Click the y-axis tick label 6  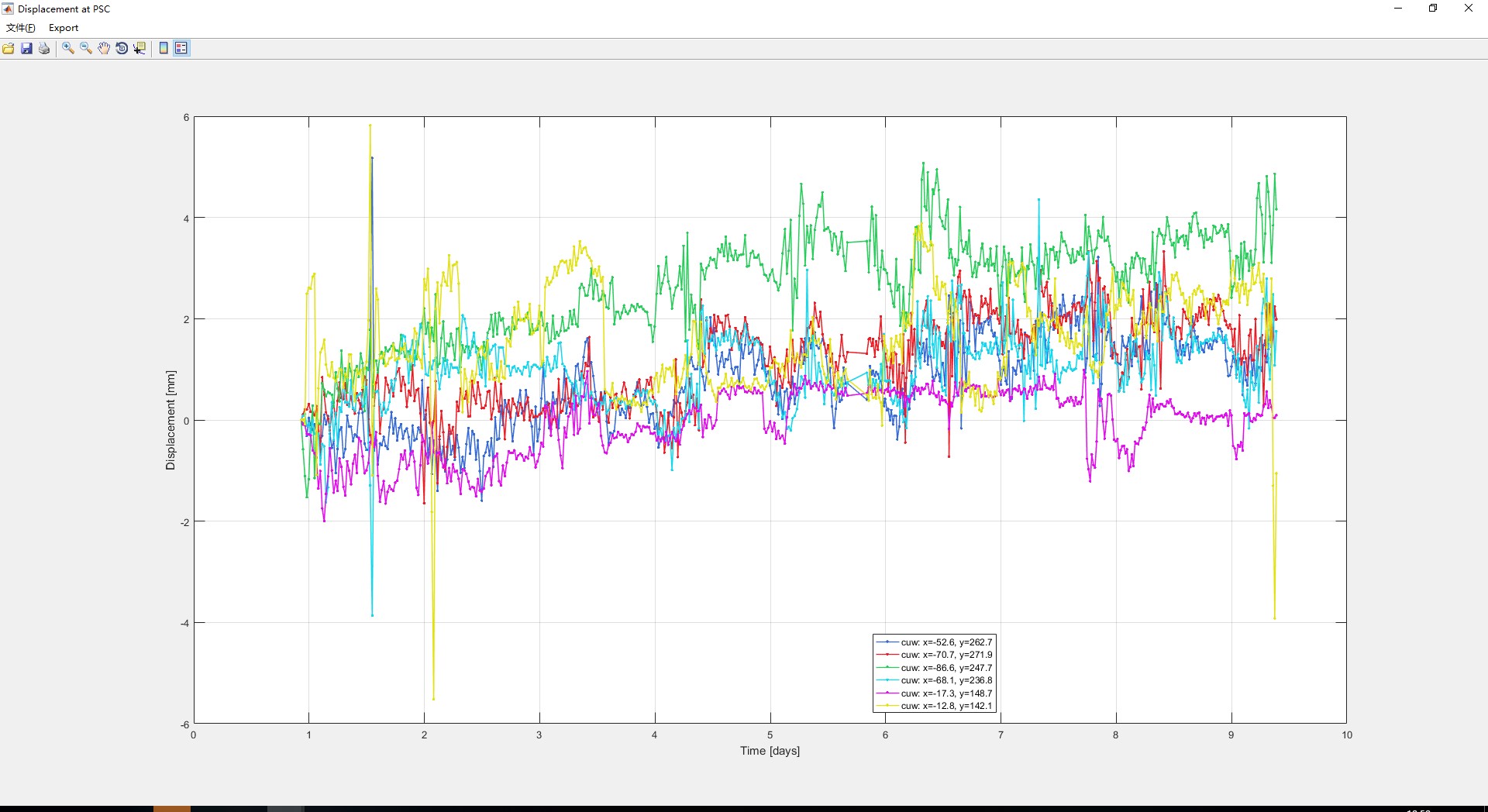pyautogui.click(x=186, y=118)
